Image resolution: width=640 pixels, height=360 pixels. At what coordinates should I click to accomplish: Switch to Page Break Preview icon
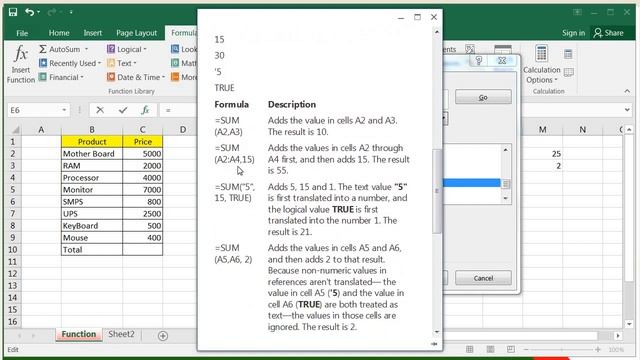511,349
